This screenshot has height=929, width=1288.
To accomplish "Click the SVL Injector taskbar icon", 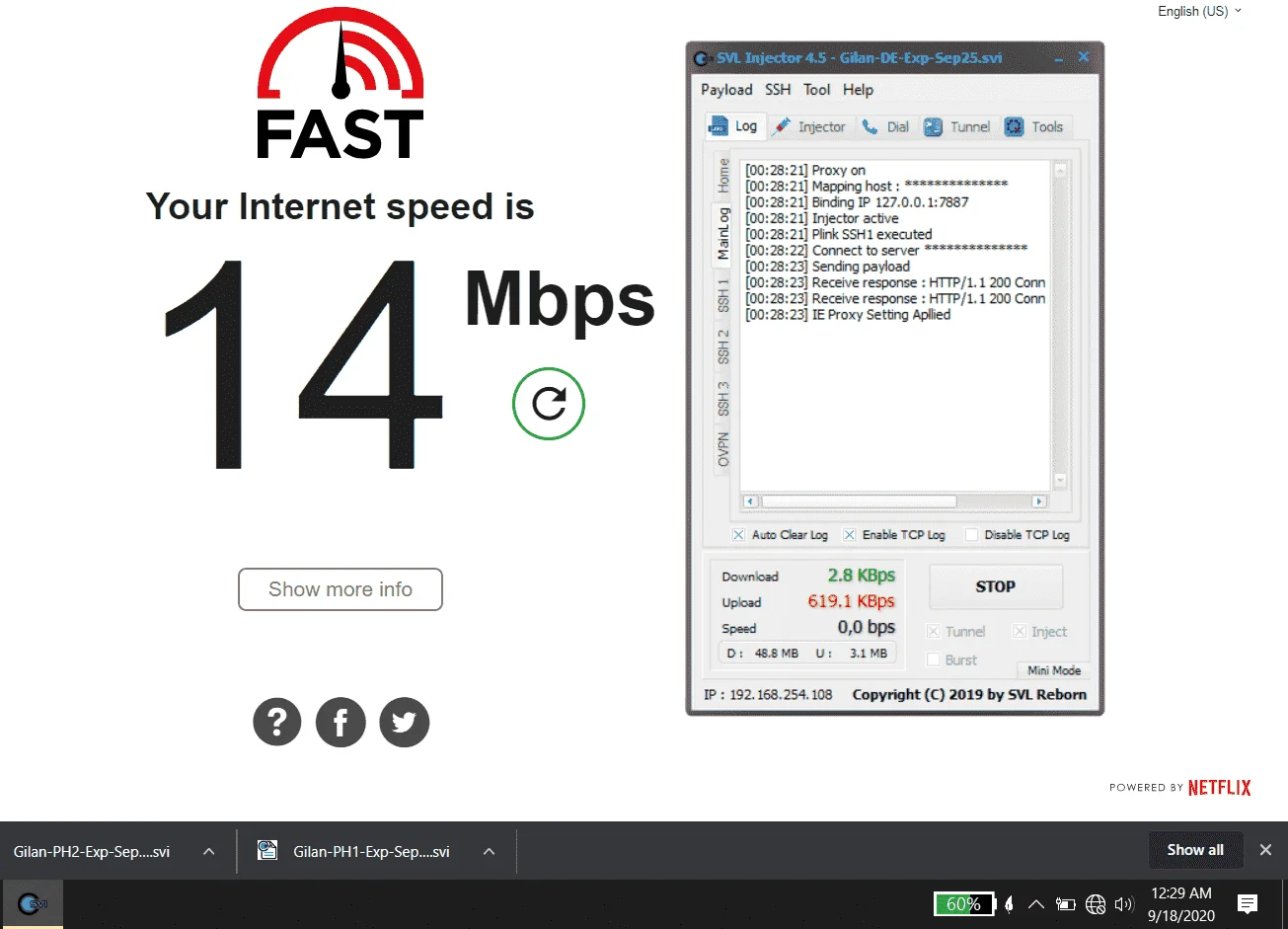I will 32,903.
